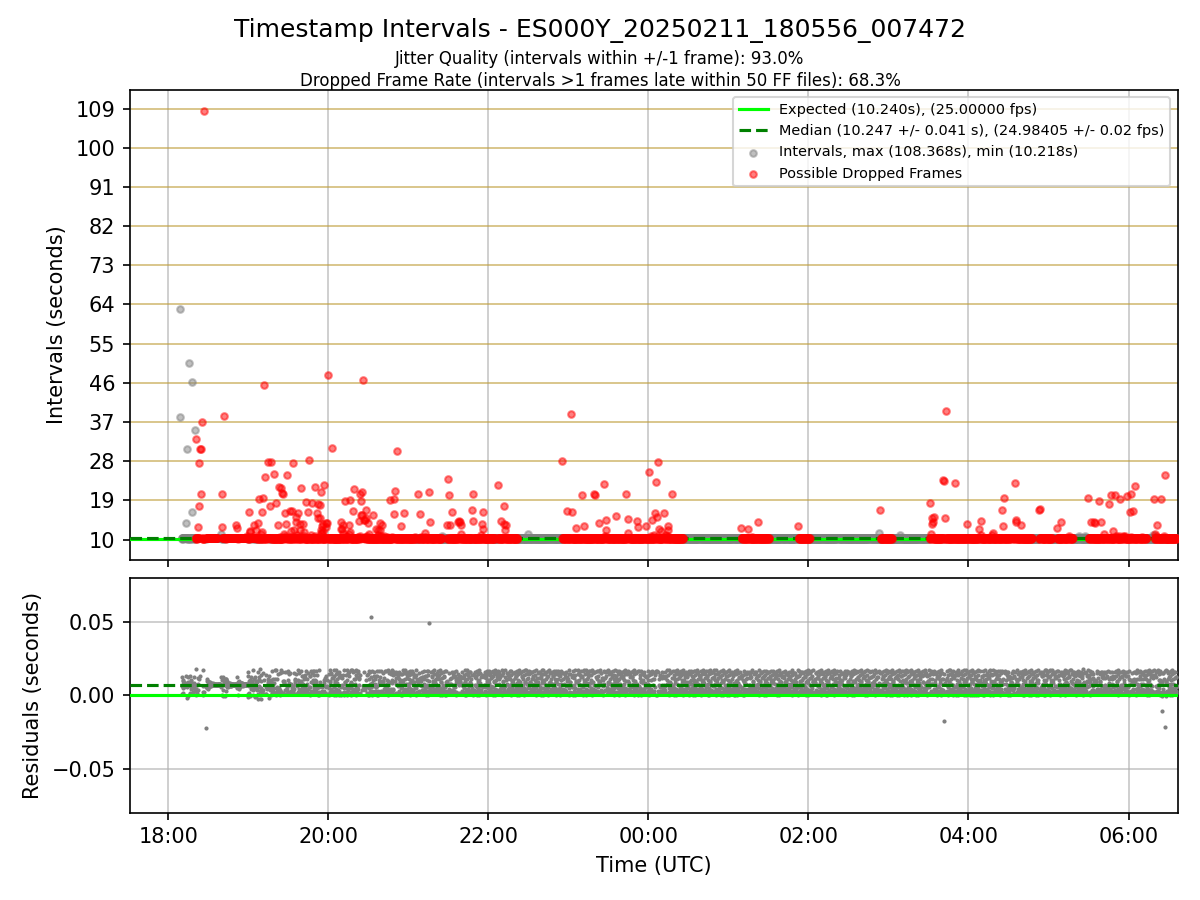Click the 19 y-axis tick label

click(104, 500)
